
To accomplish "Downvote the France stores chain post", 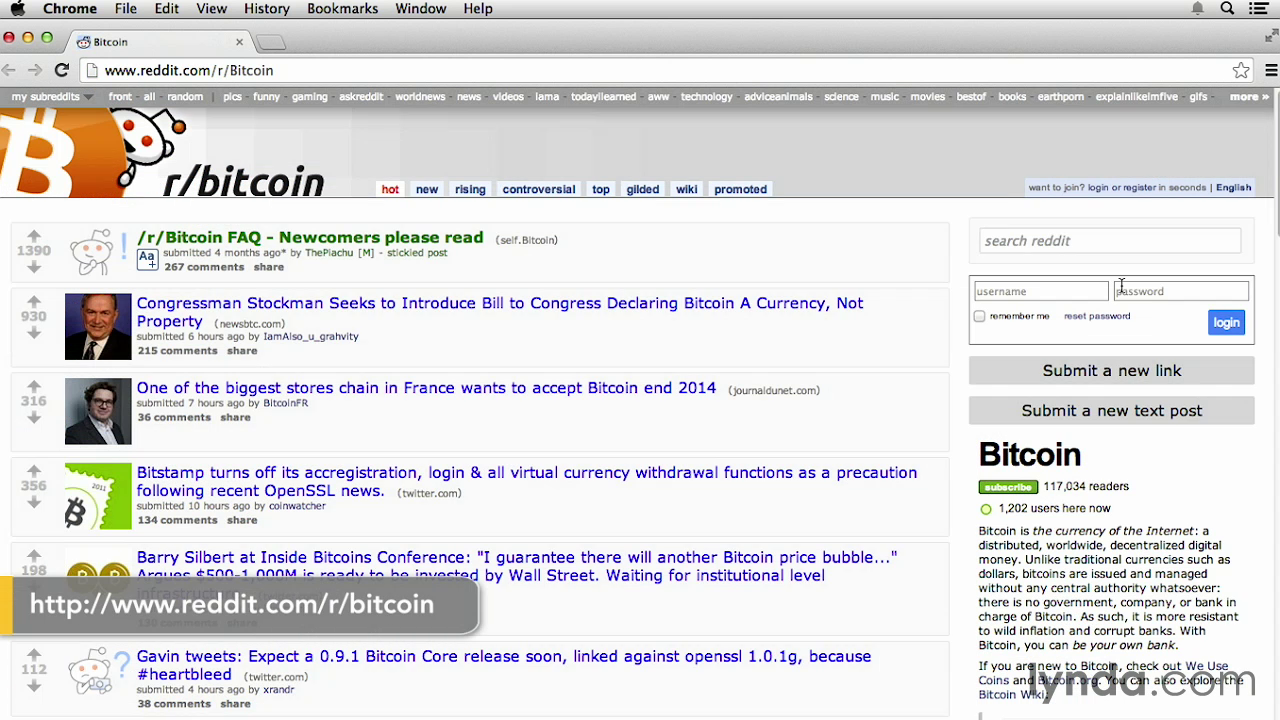I will tap(34, 417).
